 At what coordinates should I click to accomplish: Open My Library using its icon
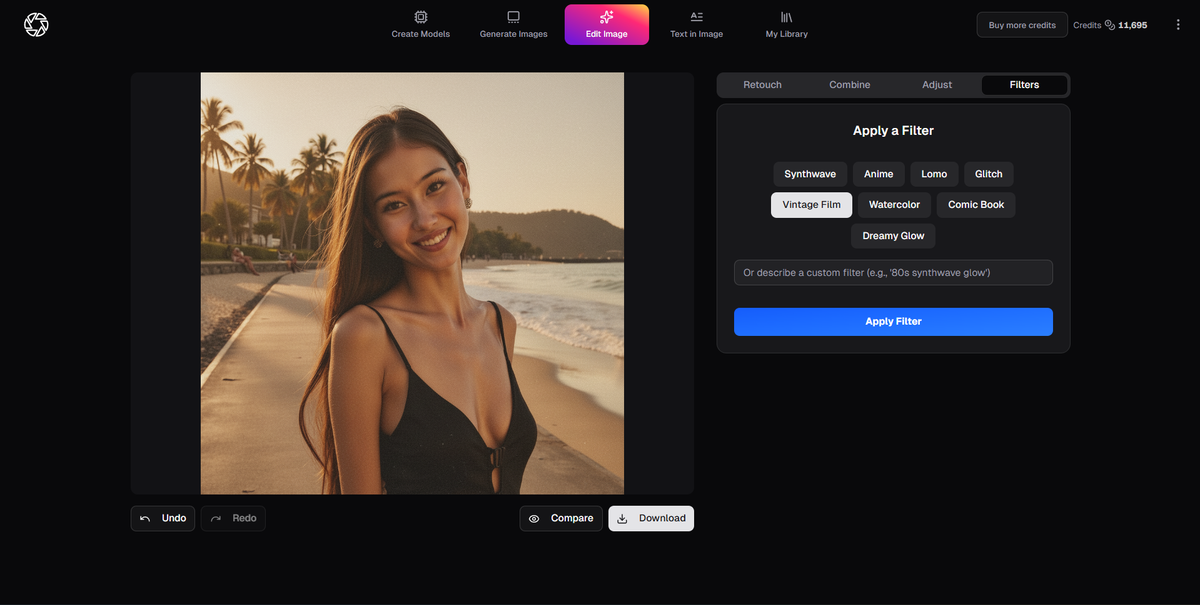786,17
